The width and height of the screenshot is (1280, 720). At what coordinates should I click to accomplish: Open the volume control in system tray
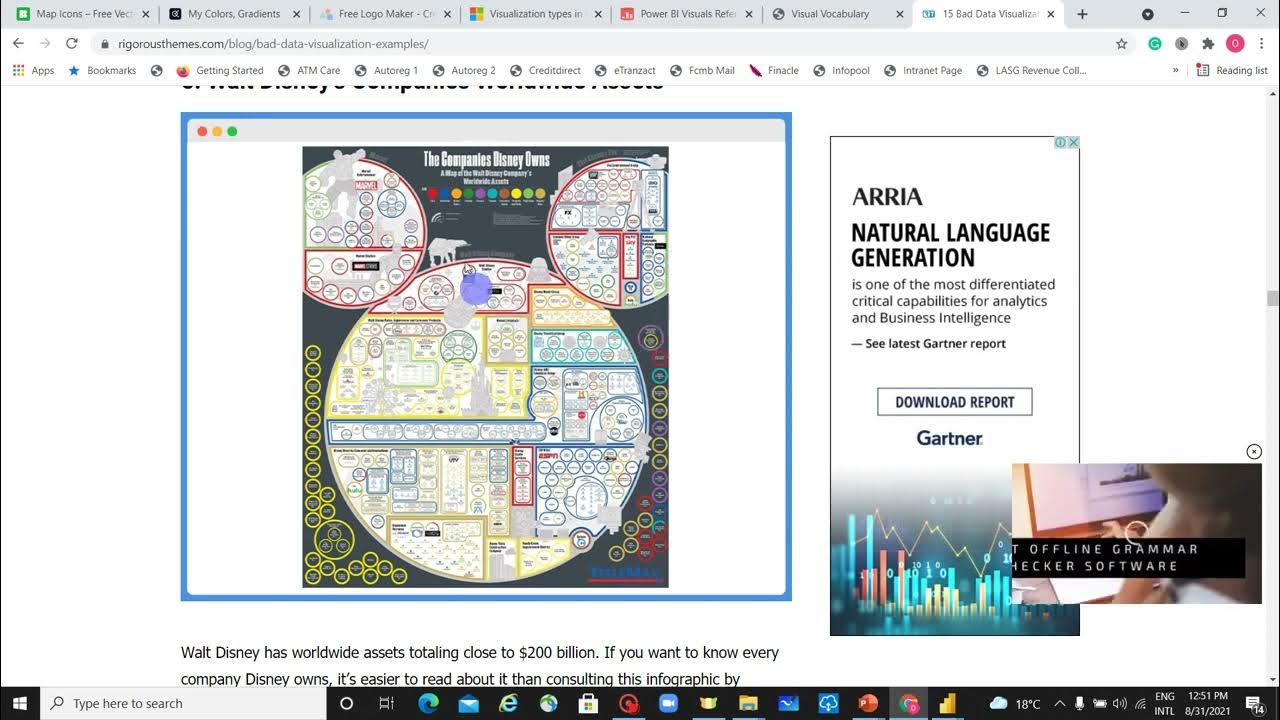[1119, 703]
